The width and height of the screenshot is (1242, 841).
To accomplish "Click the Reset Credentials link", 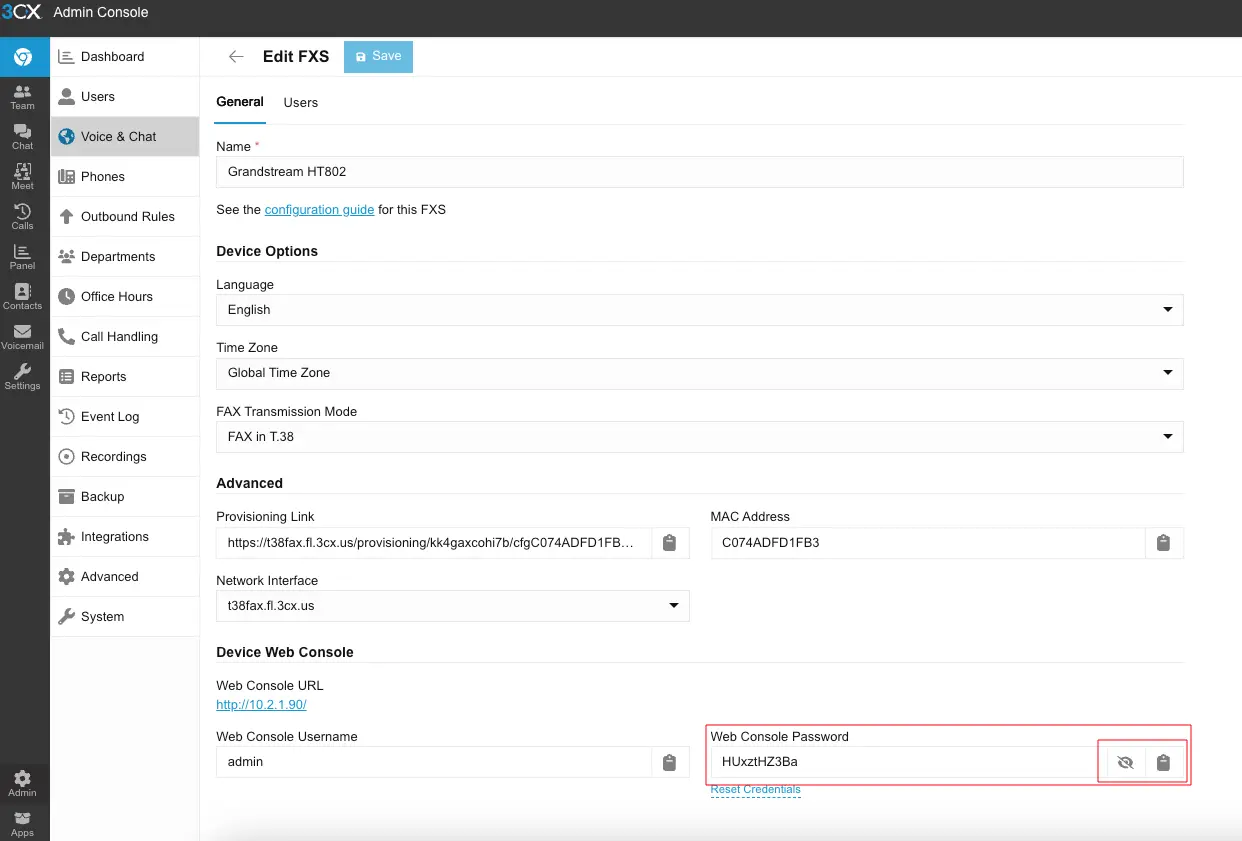I will click(x=755, y=790).
